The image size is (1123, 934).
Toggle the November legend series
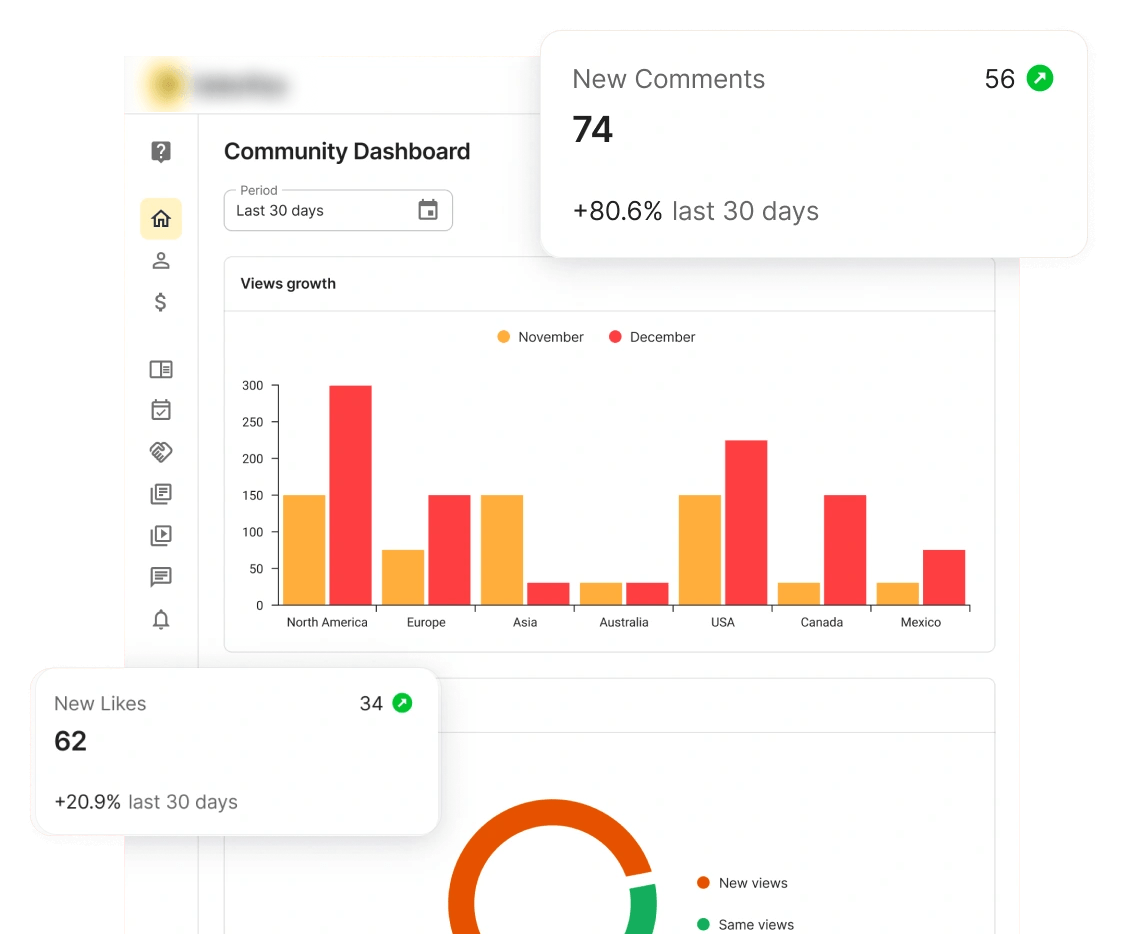click(541, 337)
